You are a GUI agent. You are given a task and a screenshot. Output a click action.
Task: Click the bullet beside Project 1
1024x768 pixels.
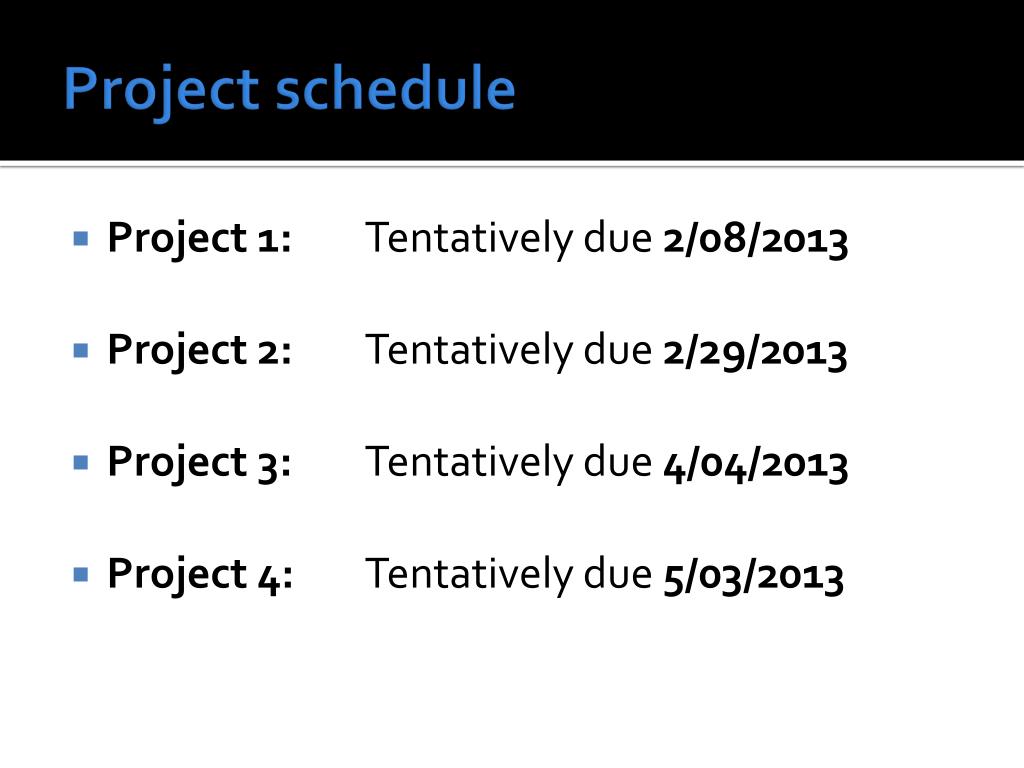click(81, 238)
